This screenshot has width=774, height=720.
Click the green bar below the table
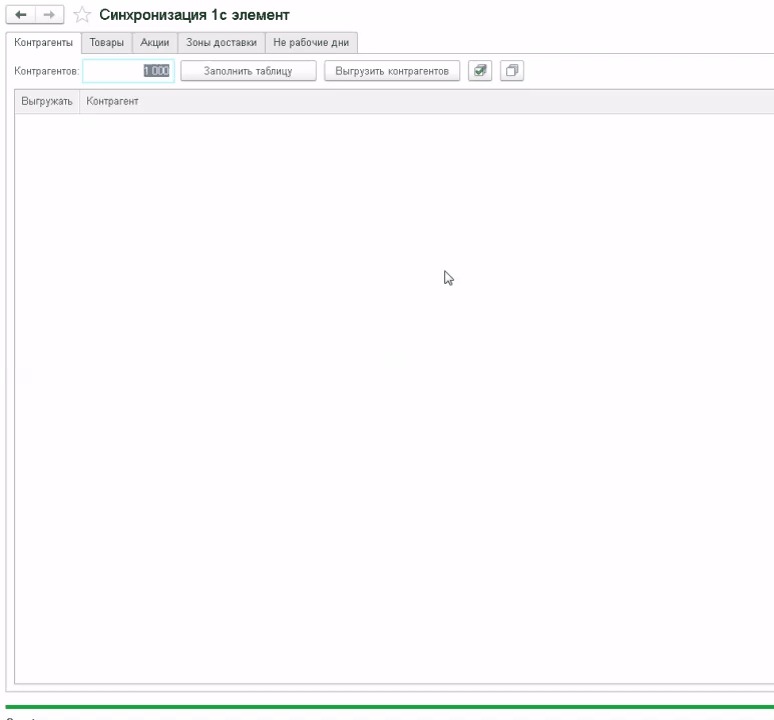tap(390, 707)
